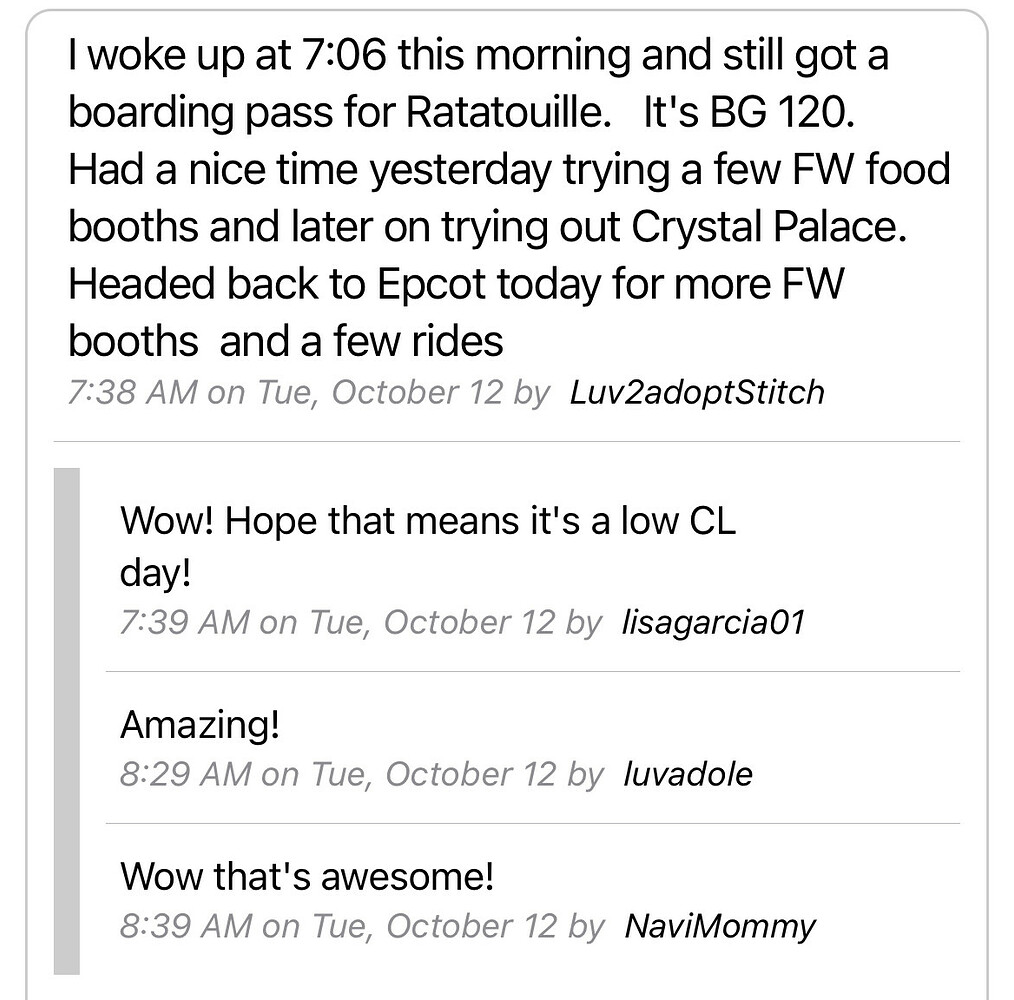Select the 'Wow that's awesome!' reply
The width and height of the screenshot is (1014, 1000).
307,877
